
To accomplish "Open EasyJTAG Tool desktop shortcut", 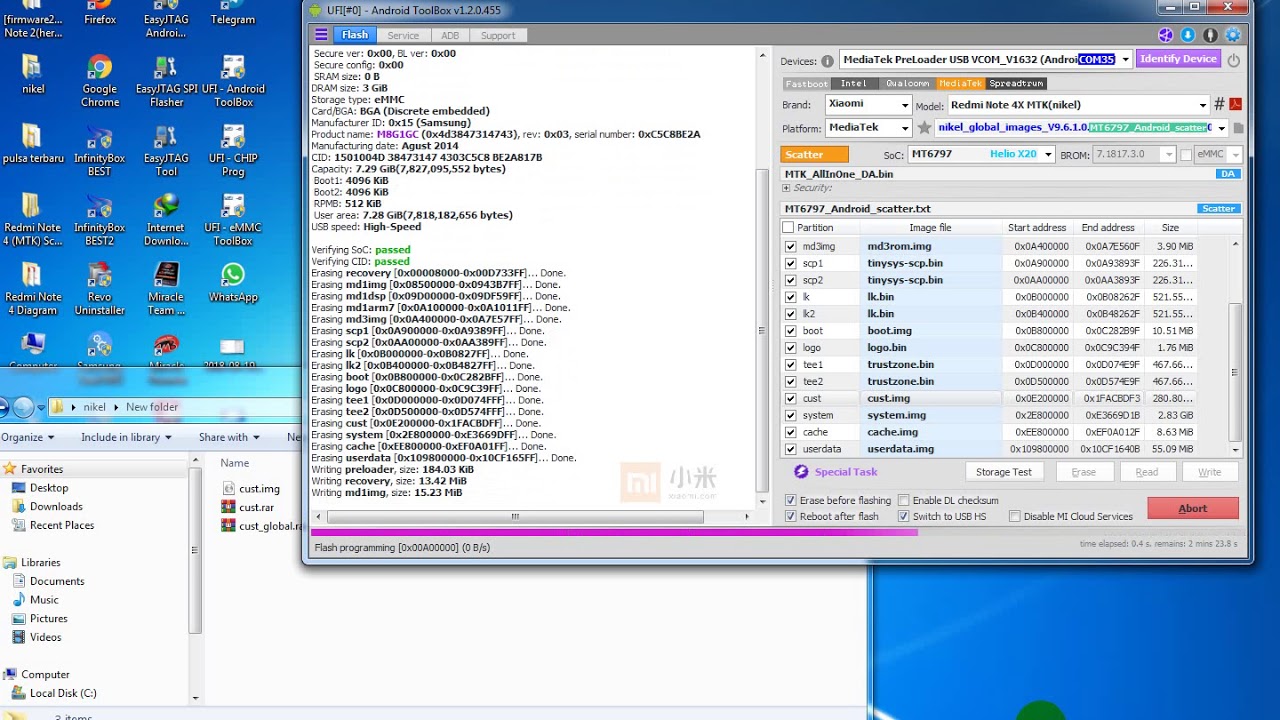I will point(166,151).
